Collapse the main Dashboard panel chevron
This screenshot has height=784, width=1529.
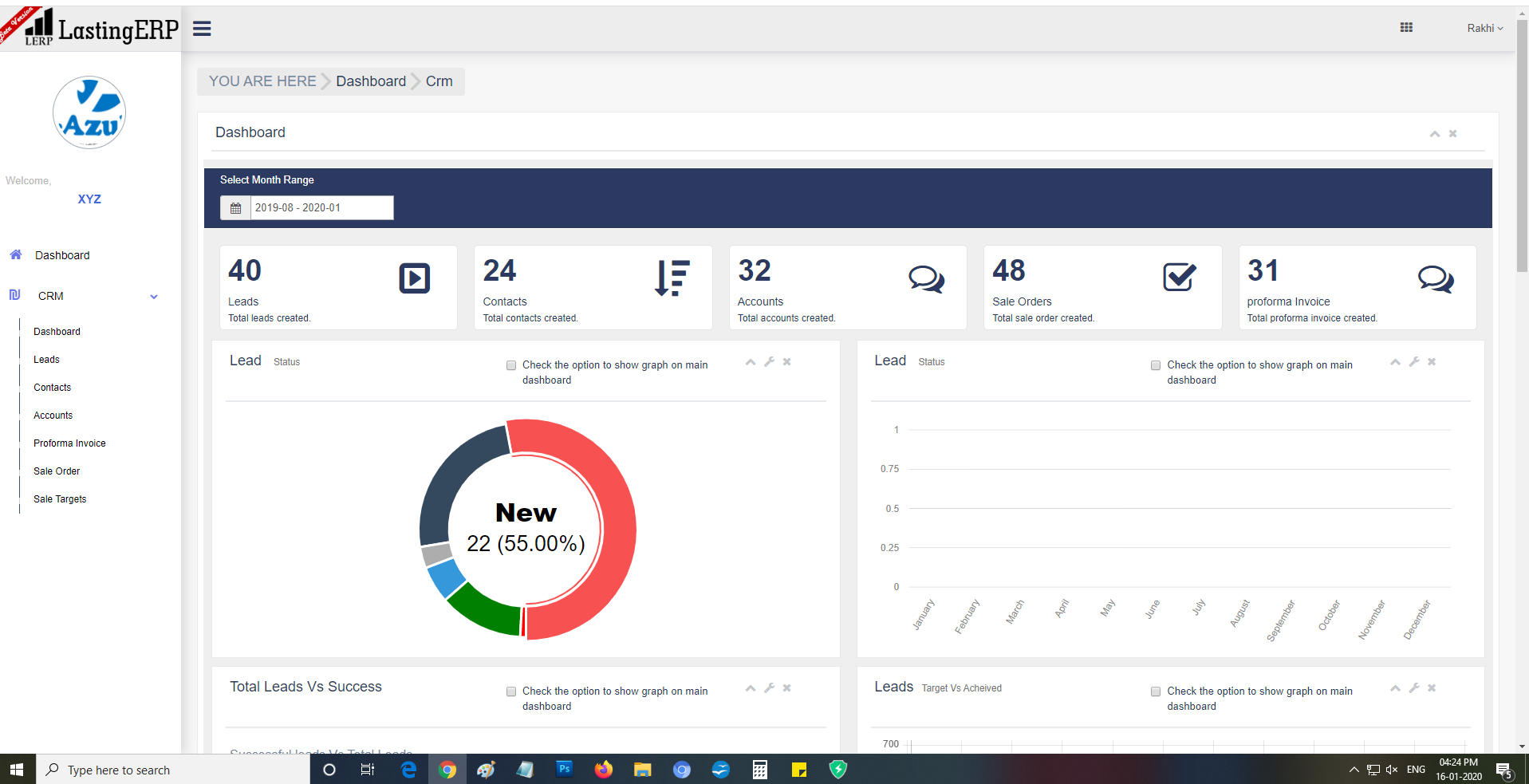(1434, 134)
